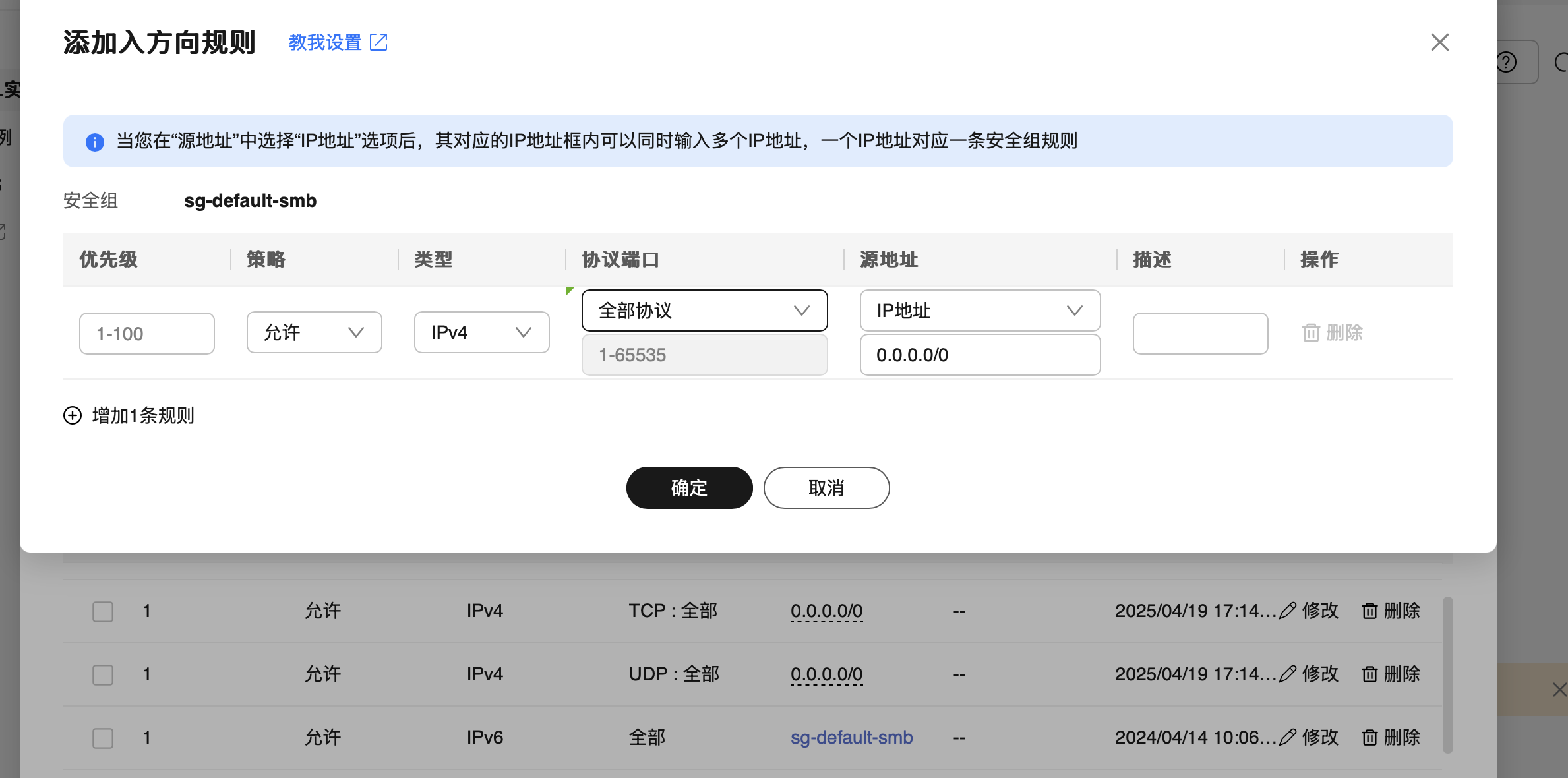Click the 1-100 priority input field
The image size is (1568, 778).
[x=146, y=334]
